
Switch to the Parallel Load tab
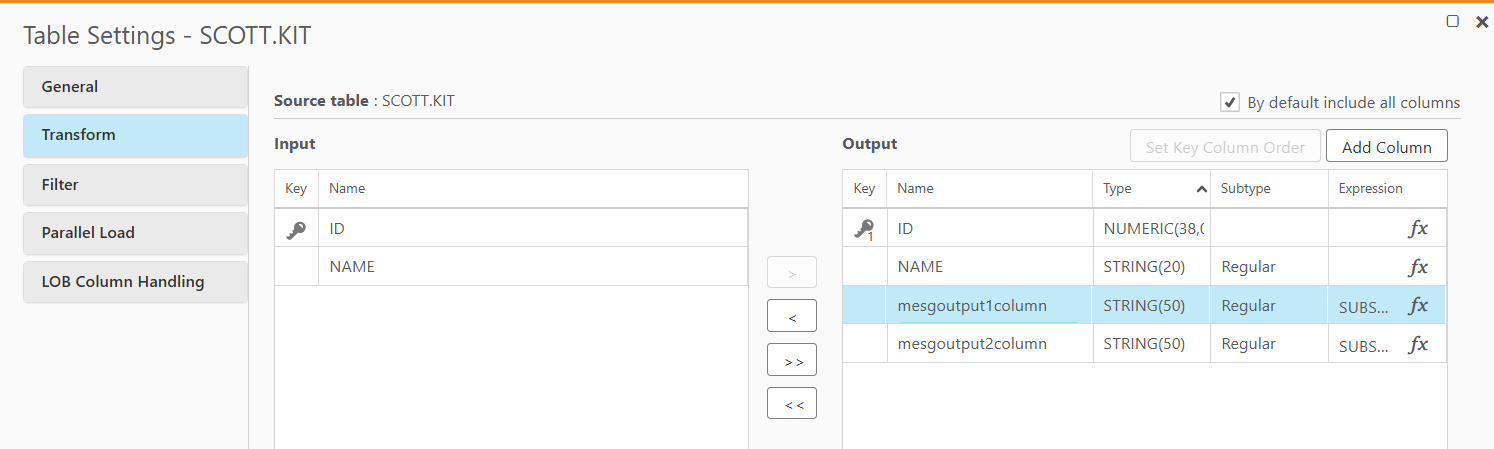[135, 232]
